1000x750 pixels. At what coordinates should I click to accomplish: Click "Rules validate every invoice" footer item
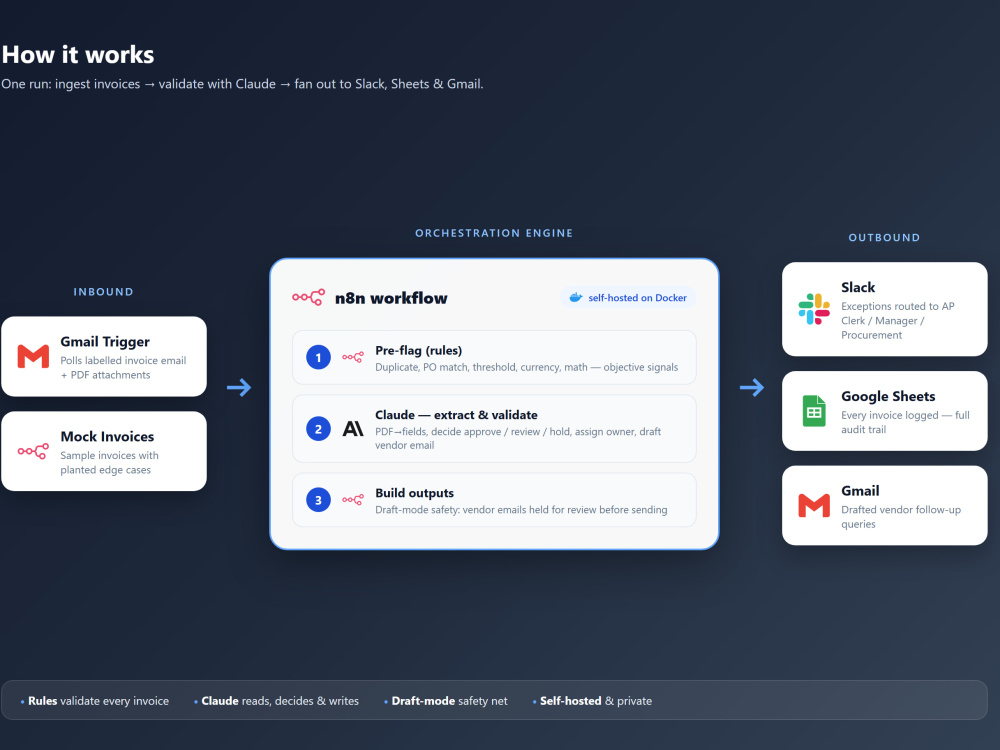click(x=95, y=701)
